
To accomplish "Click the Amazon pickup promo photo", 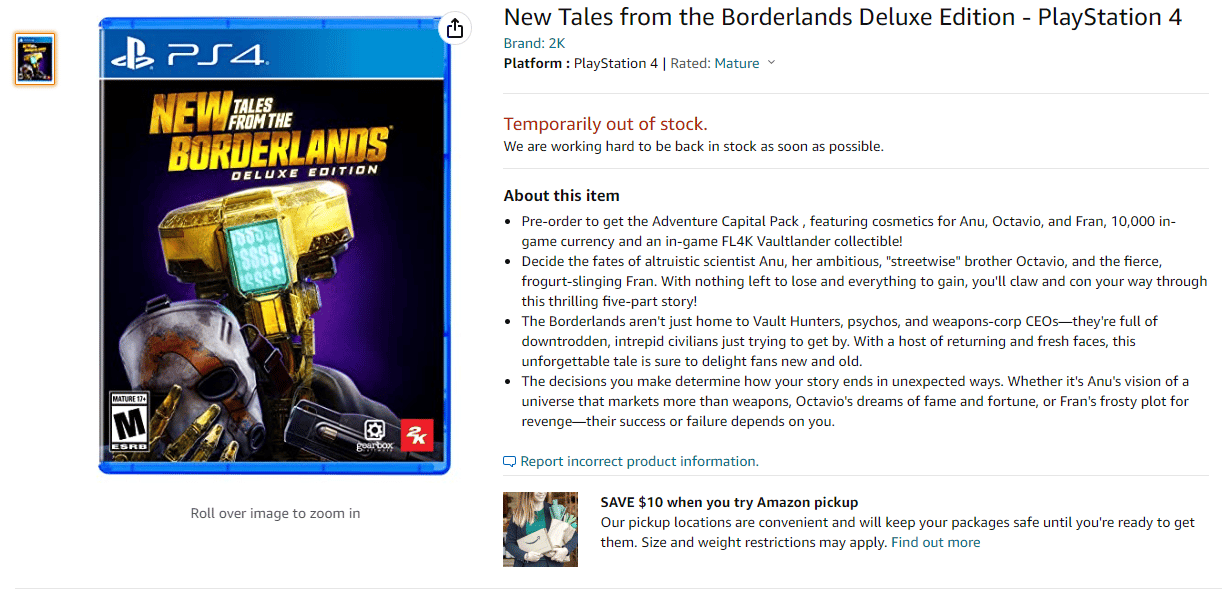I will click(540, 529).
